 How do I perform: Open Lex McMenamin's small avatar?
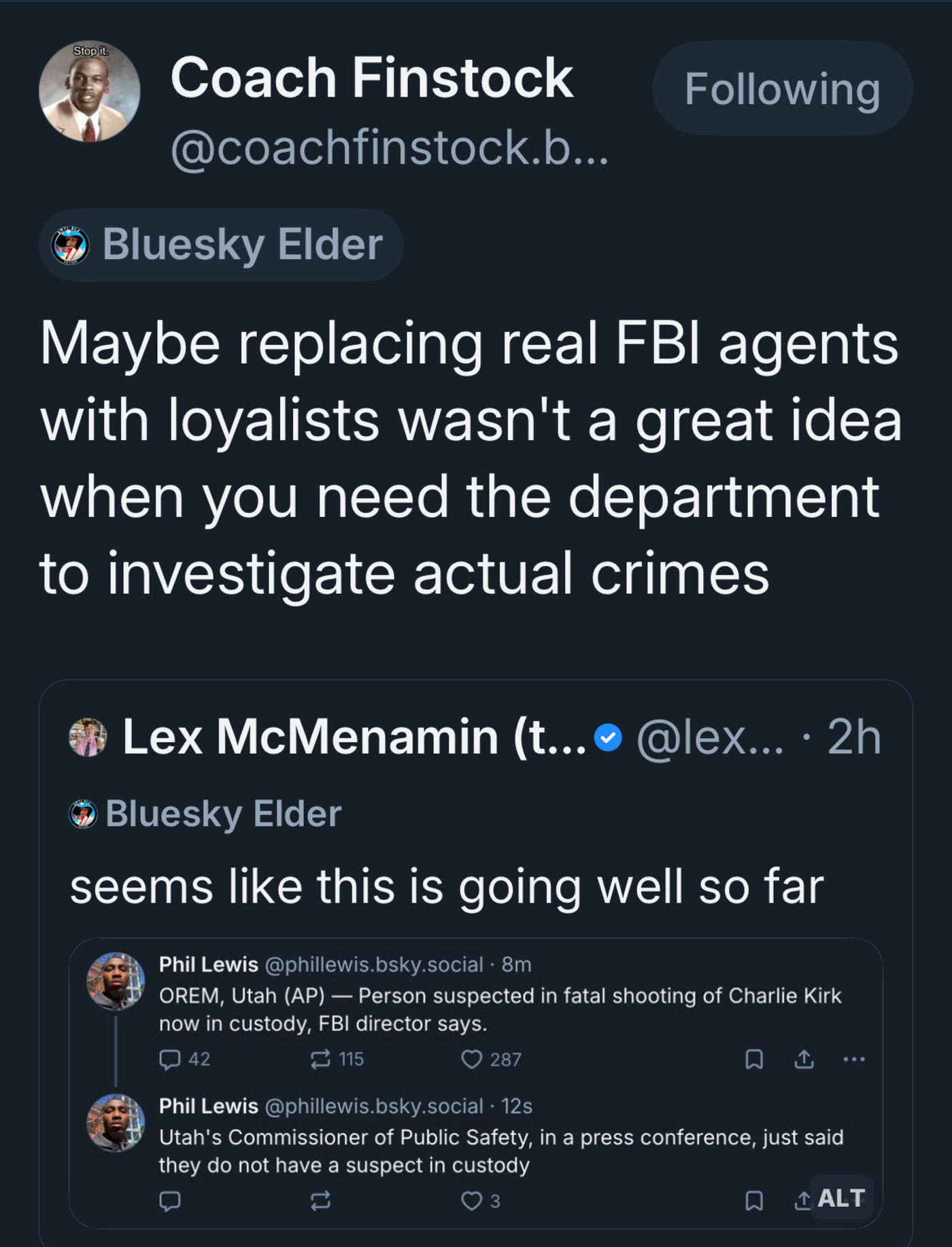click(88, 737)
